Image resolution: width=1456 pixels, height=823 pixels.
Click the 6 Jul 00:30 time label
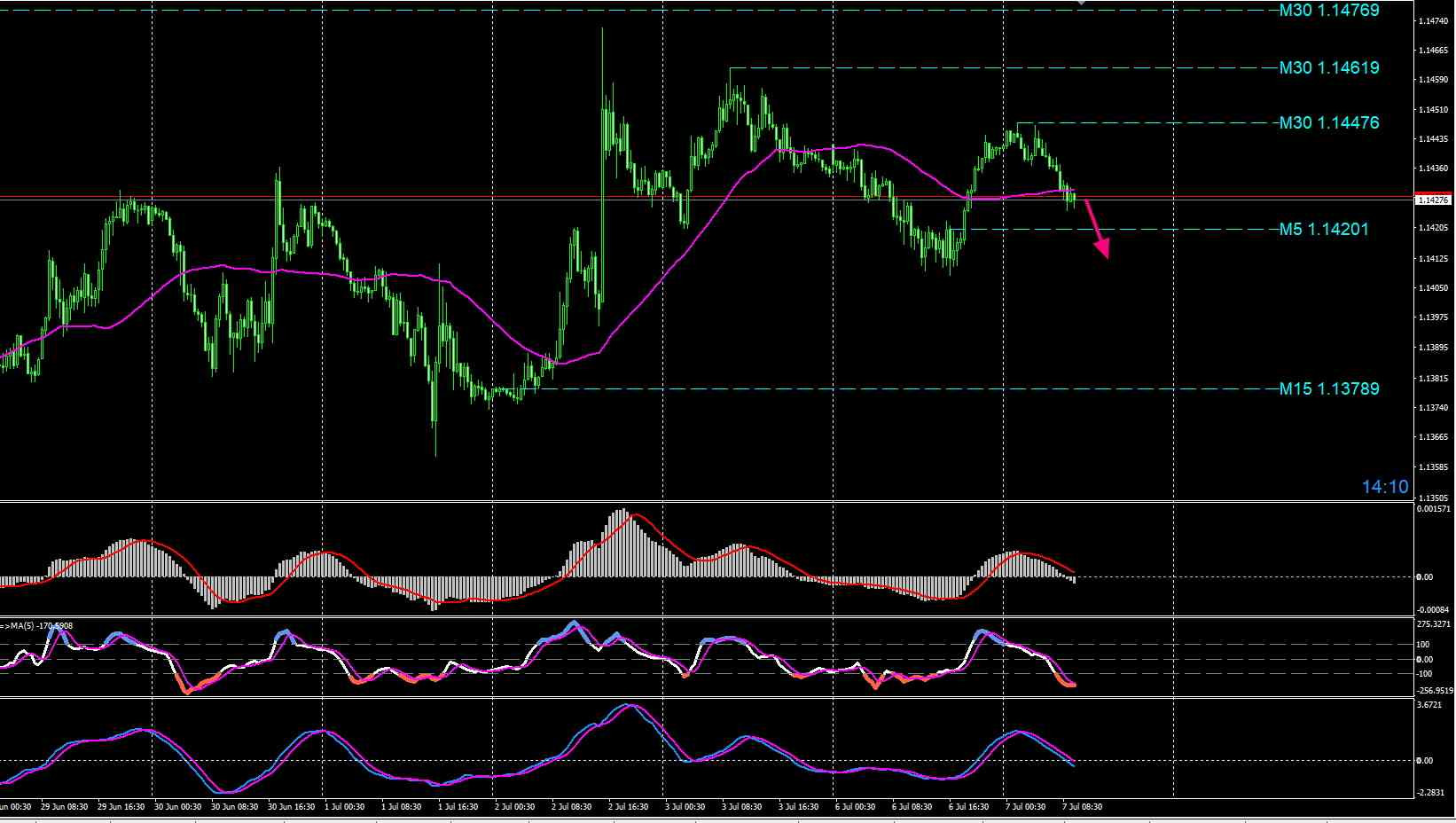click(855, 807)
